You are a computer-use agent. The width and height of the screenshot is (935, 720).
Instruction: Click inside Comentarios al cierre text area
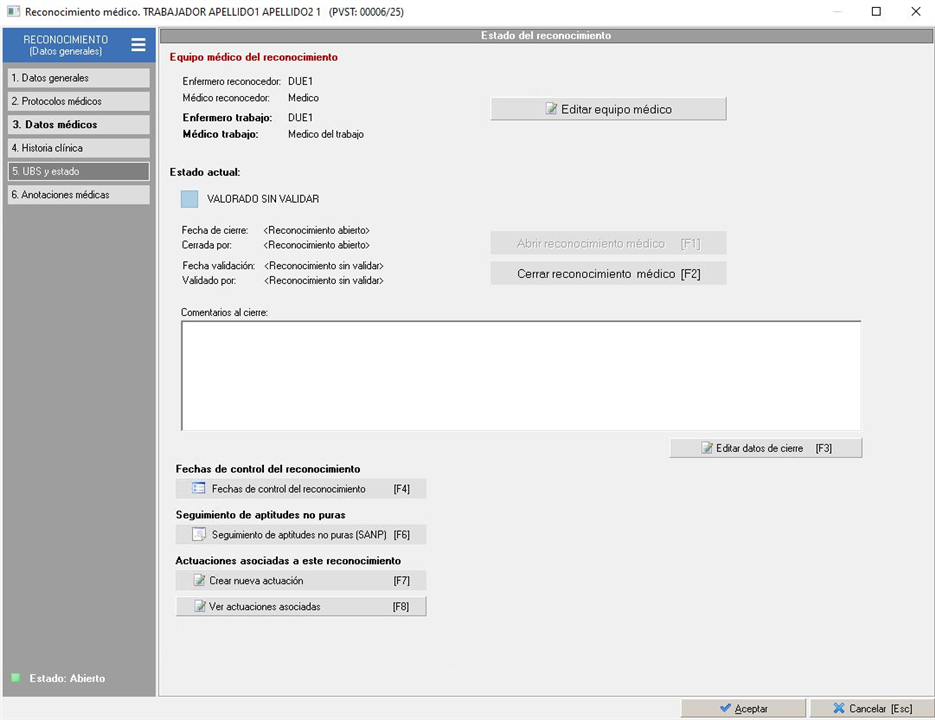(x=520, y=375)
